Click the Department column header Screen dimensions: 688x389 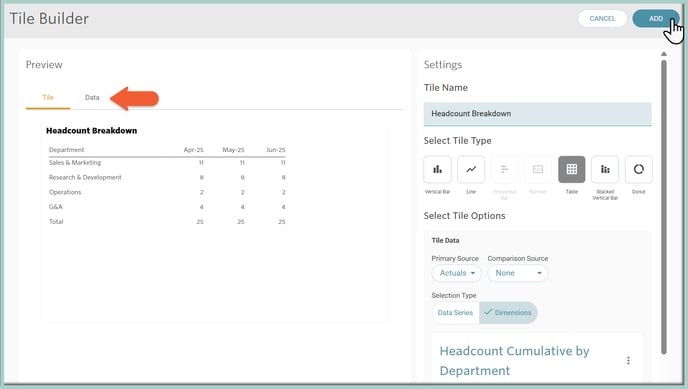[x=66, y=150]
